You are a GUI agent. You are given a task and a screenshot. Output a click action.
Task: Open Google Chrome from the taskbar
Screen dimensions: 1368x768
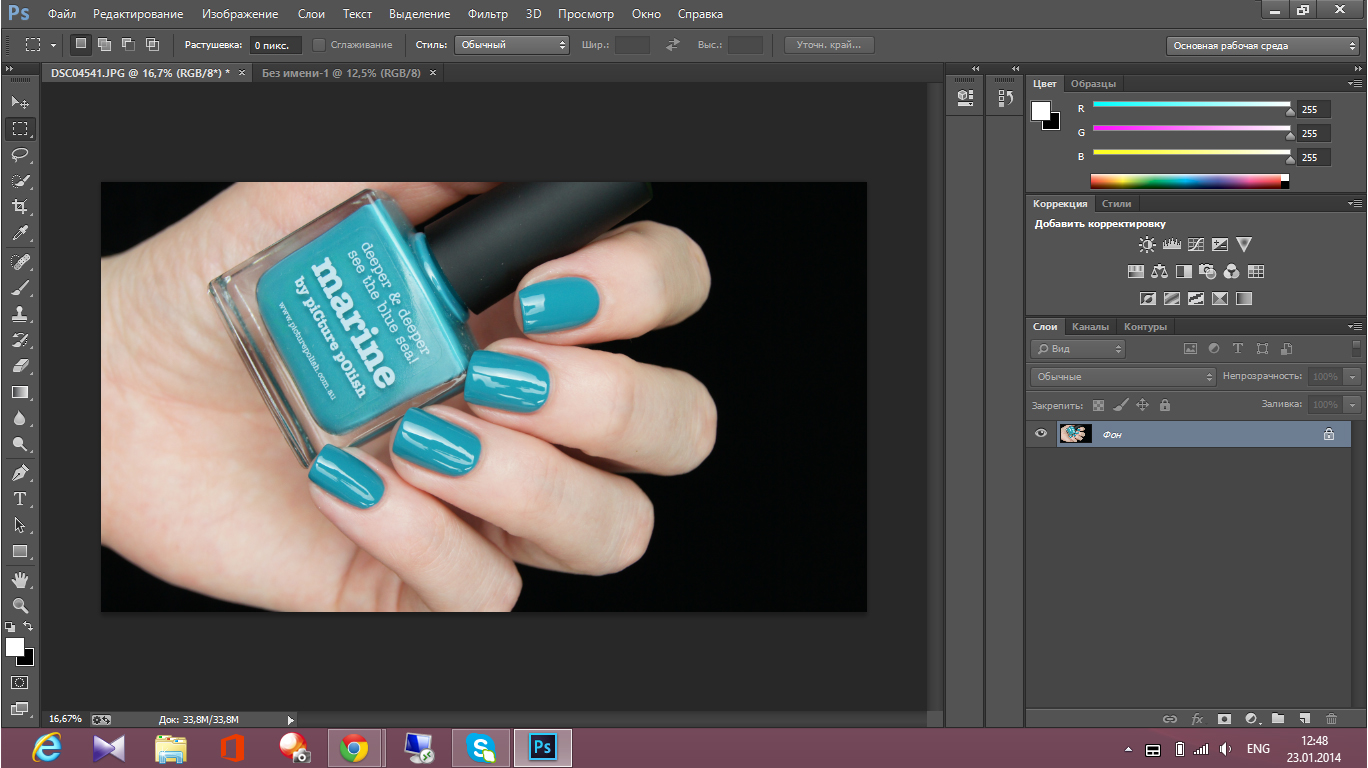(x=353, y=748)
